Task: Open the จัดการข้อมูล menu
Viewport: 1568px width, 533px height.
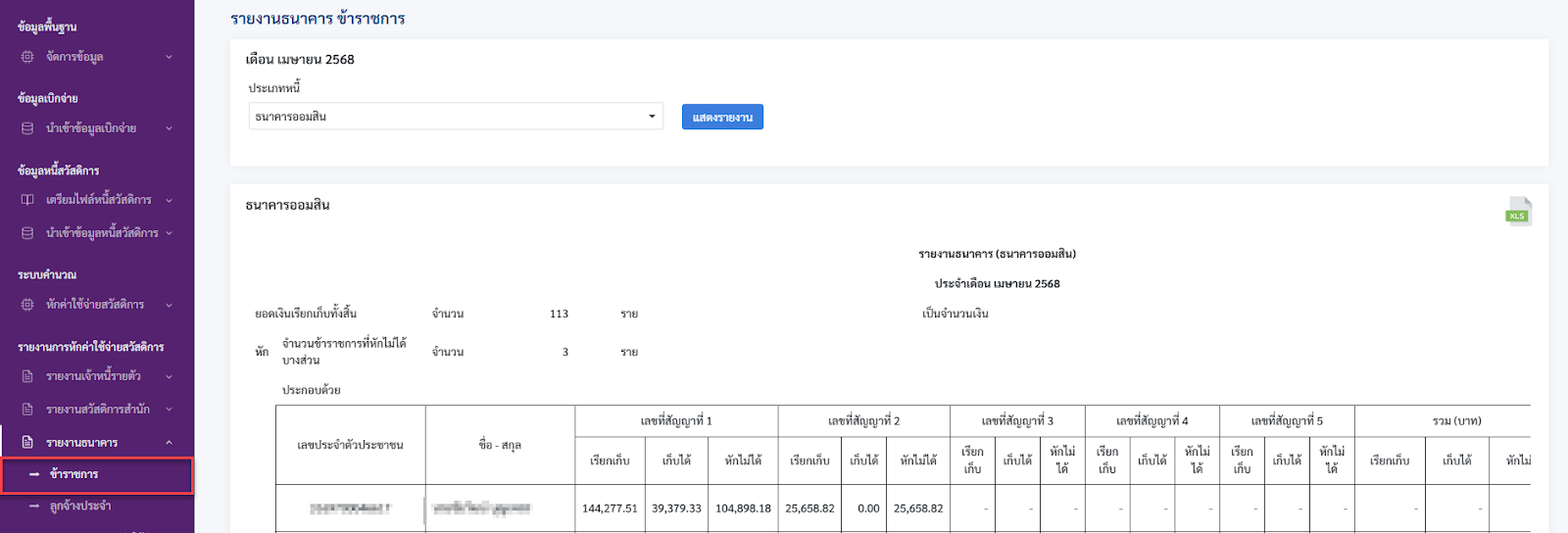Action: point(97,57)
